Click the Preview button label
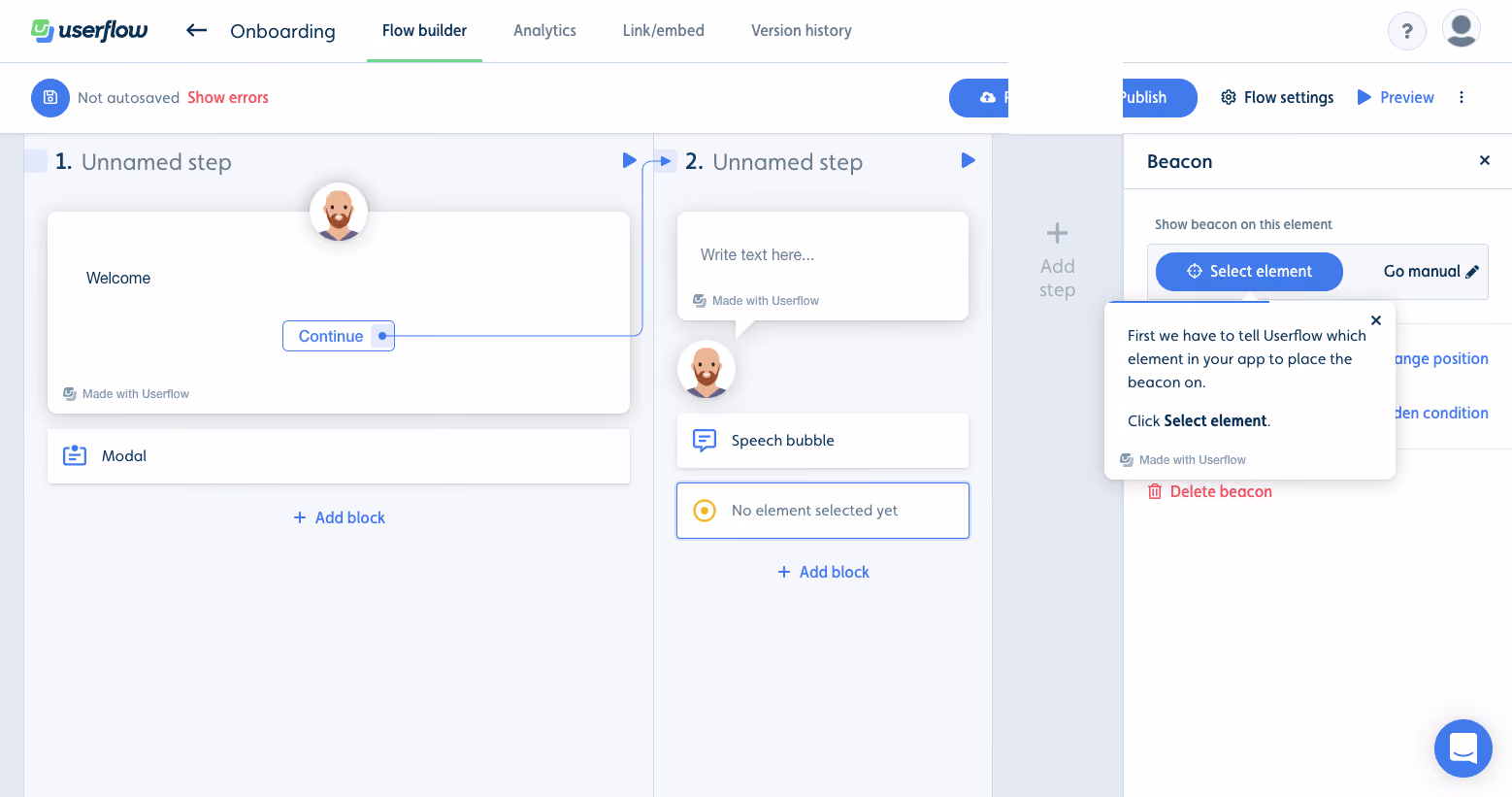The image size is (1512, 797). coord(1407,97)
